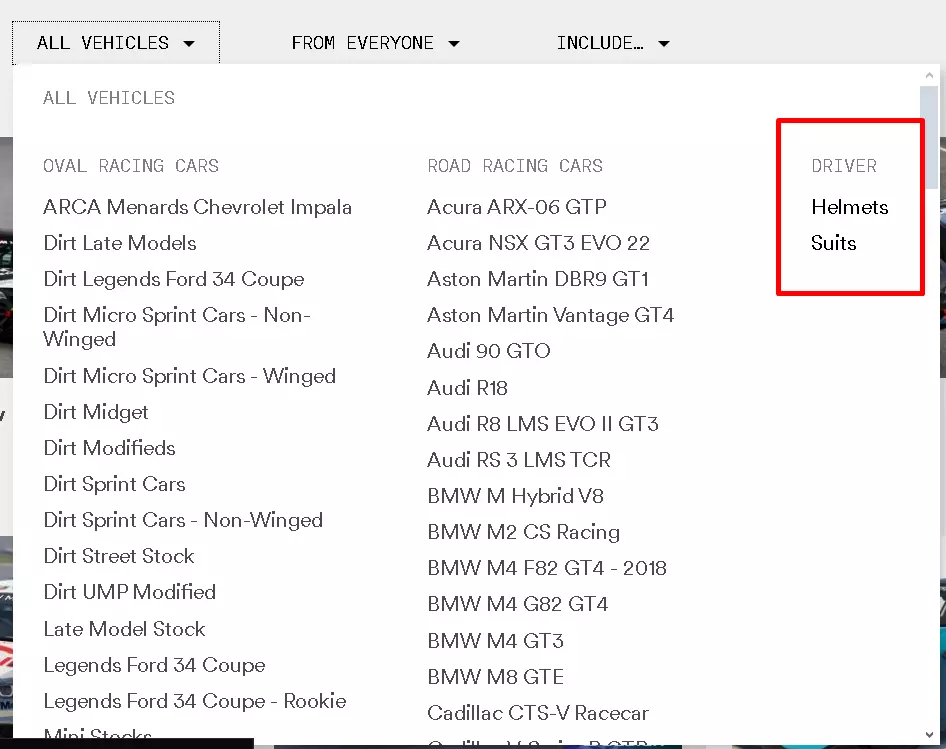Expand the ALL VEHICLES dropdown
The width and height of the screenshot is (946, 749).
pyautogui.click(x=115, y=43)
